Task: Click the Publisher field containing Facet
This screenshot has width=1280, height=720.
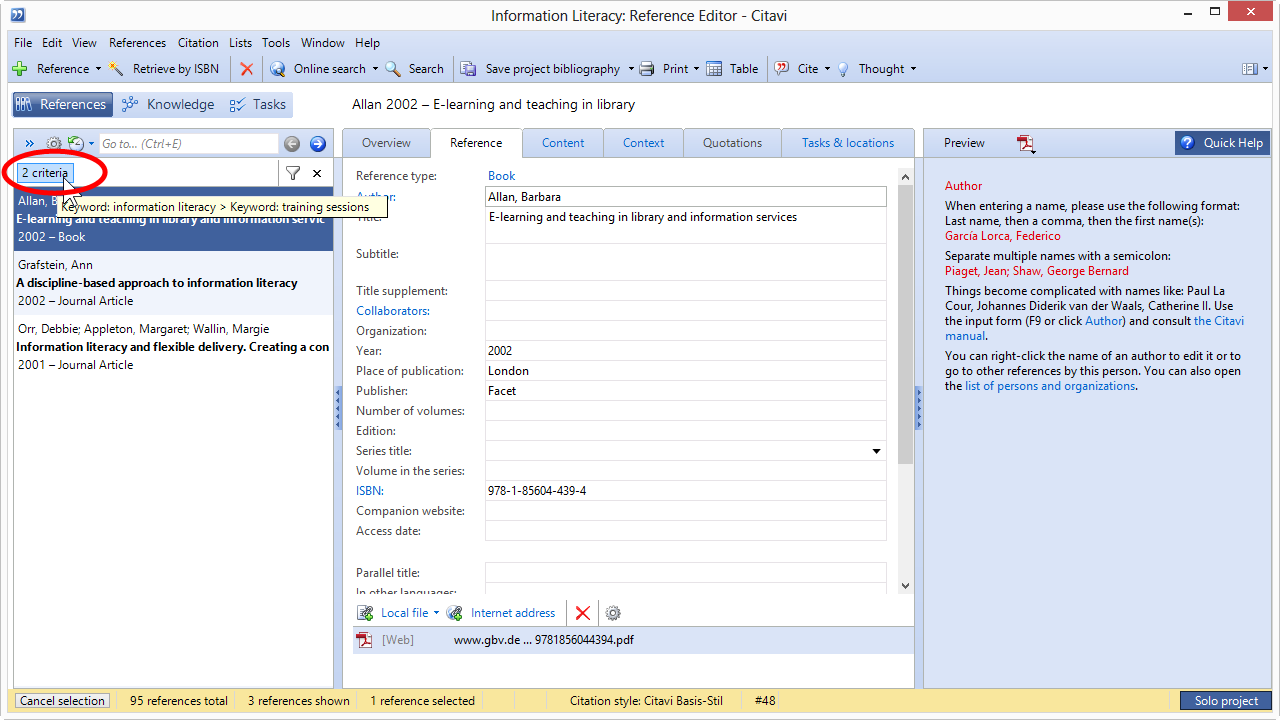Action: coord(686,391)
